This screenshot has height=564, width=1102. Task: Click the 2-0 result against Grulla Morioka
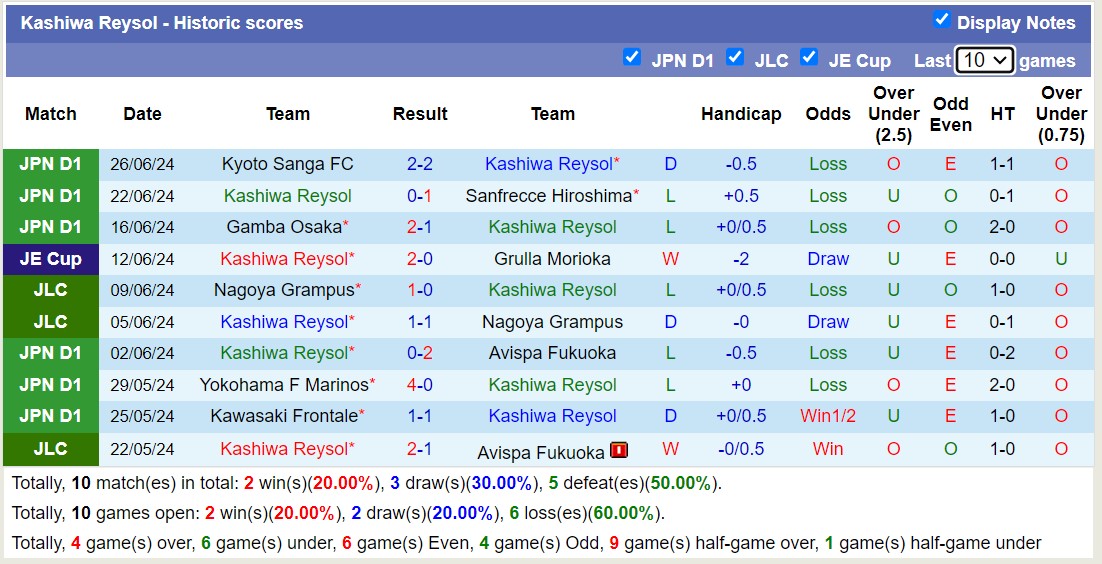(x=419, y=259)
